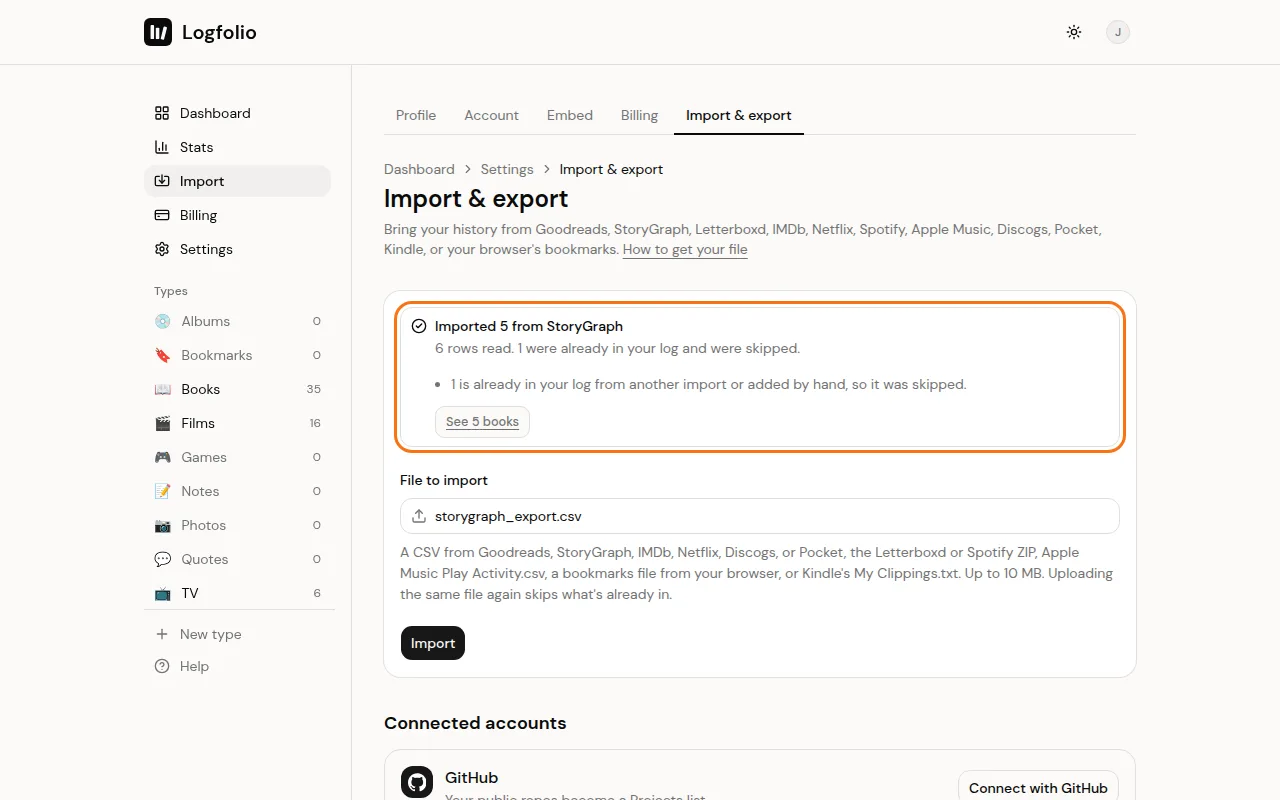Click the Types section label
Screen dimensions: 1280x800
point(171,291)
